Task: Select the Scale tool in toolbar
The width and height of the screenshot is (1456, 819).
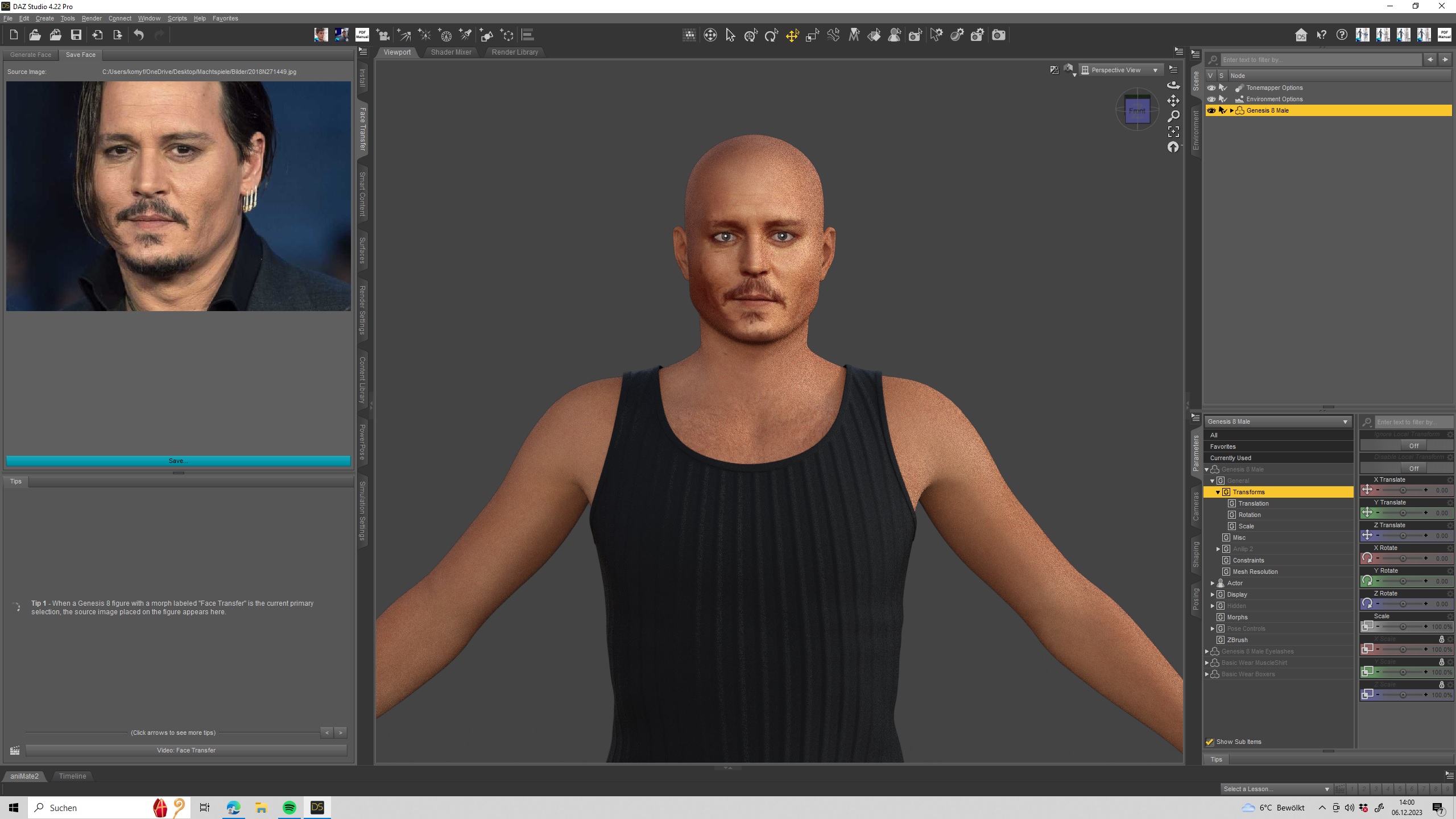Action: (x=812, y=35)
